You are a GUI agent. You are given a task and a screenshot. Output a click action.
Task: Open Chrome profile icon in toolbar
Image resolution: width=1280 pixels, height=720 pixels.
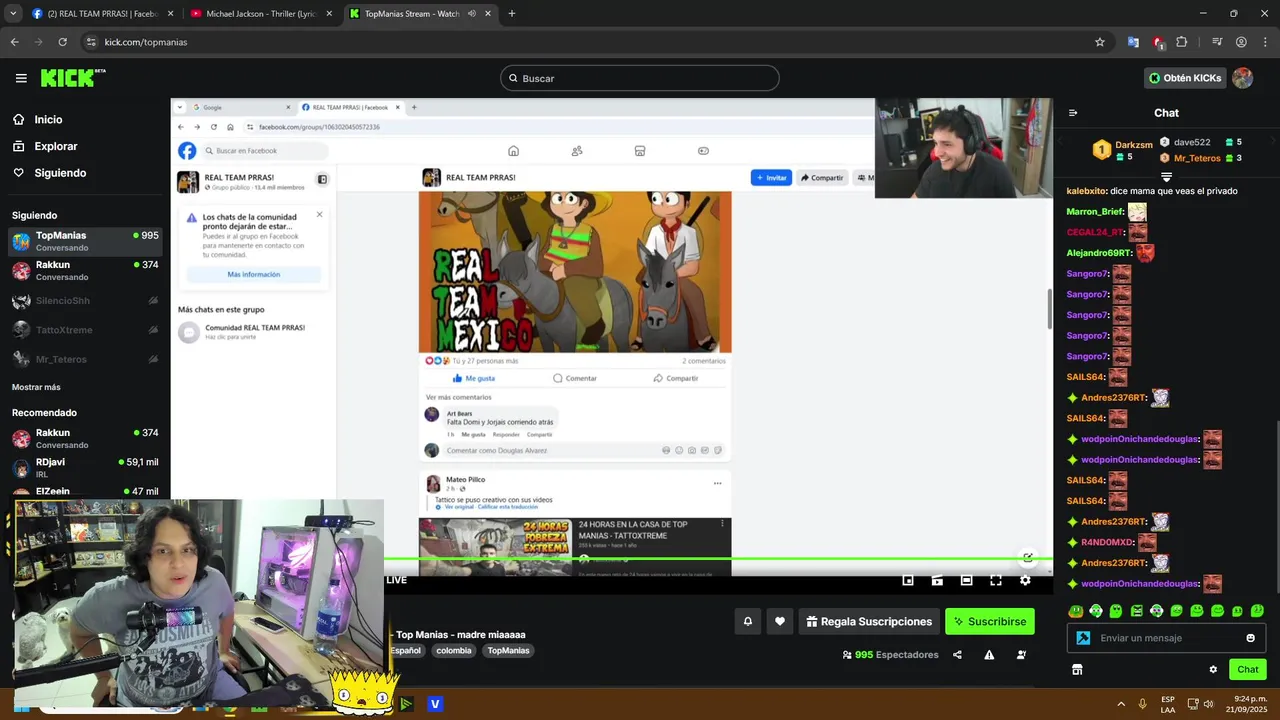pyautogui.click(x=1241, y=42)
